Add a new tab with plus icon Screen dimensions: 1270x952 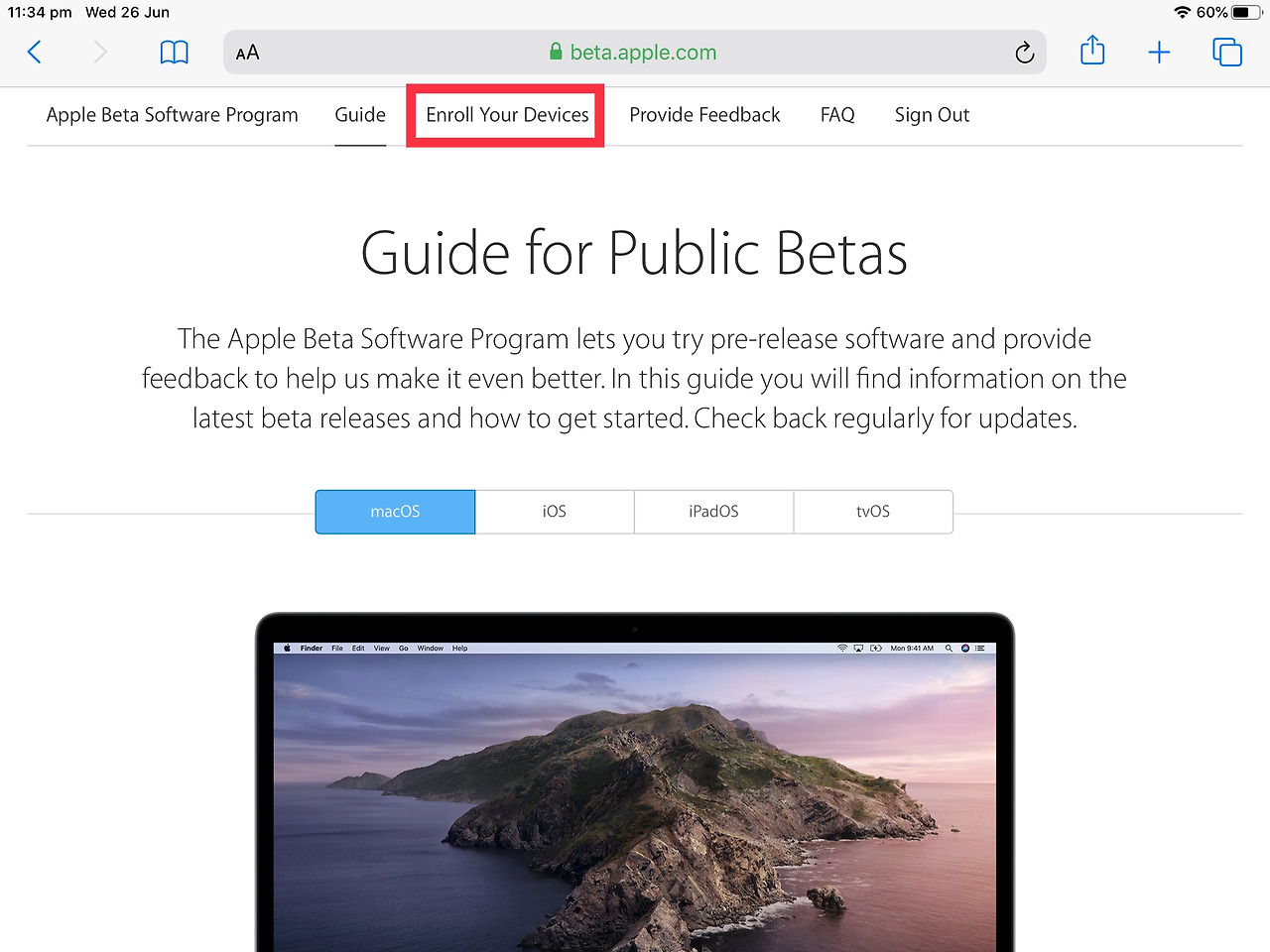click(x=1159, y=53)
